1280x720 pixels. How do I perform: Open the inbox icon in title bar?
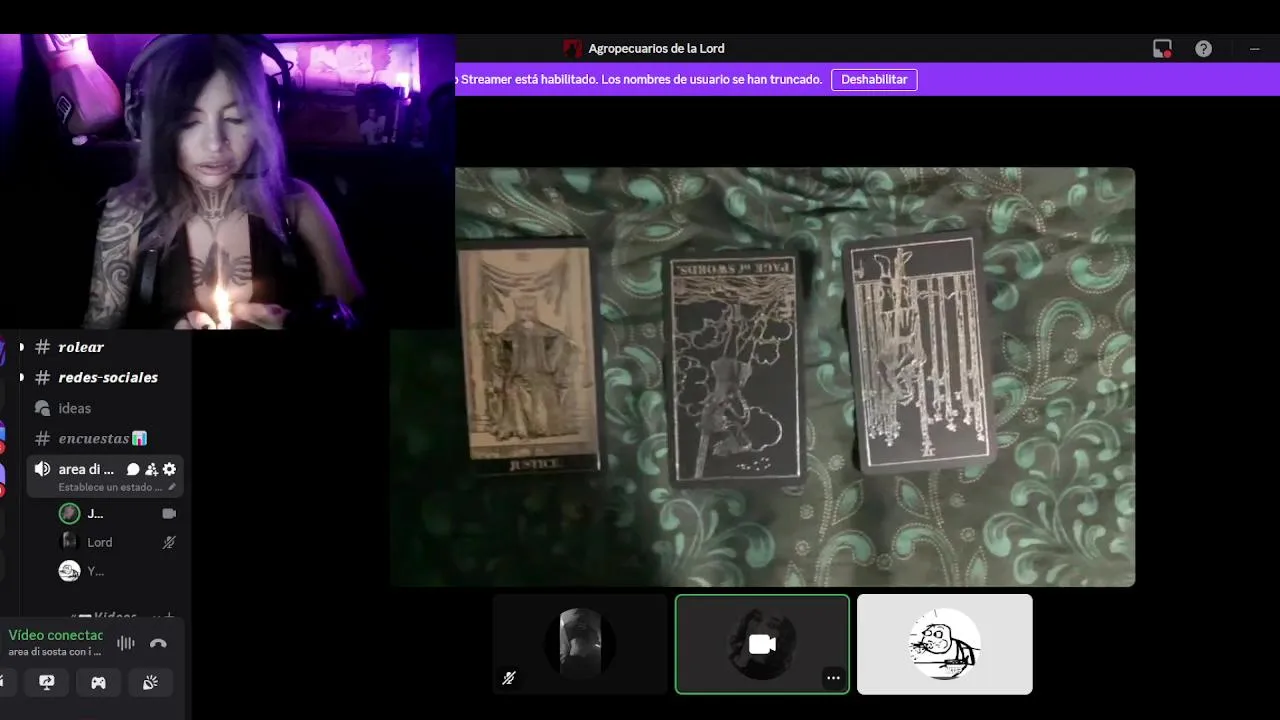[1162, 48]
